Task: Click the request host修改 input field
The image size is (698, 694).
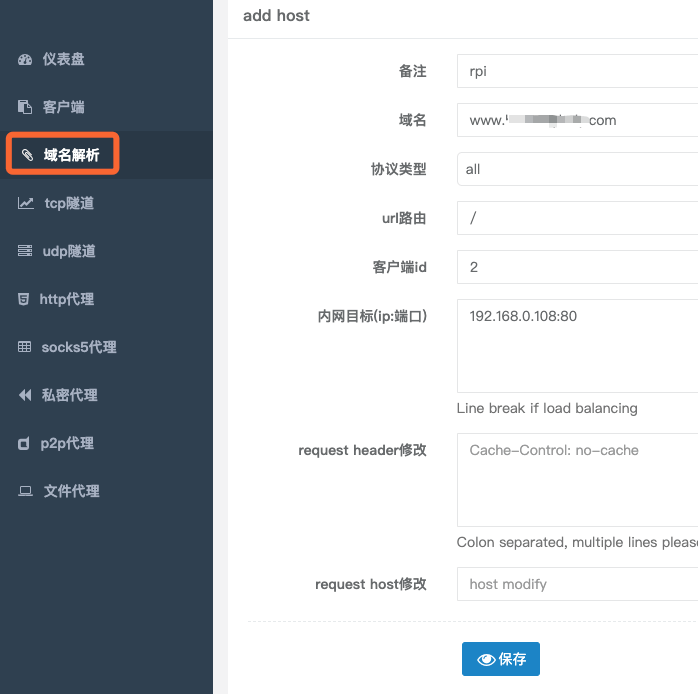Action: coord(577,584)
